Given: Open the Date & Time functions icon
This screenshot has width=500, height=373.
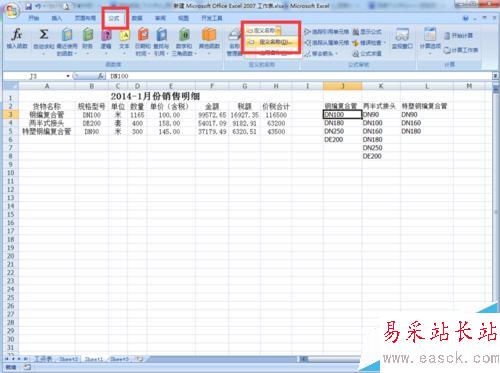Looking at the screenshot, I should click(x=143, y=35).
